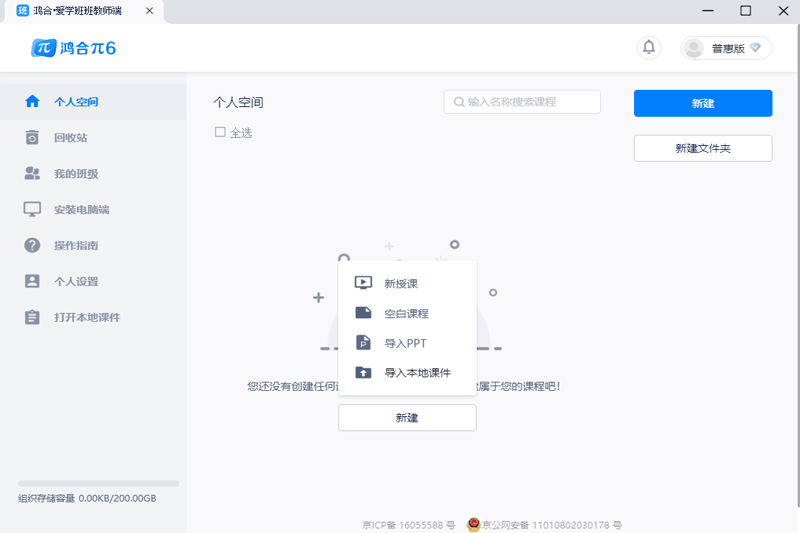This screenshot has height=533, width=800.
Task: Click the user avatar icon
Action: click(694, 48)
